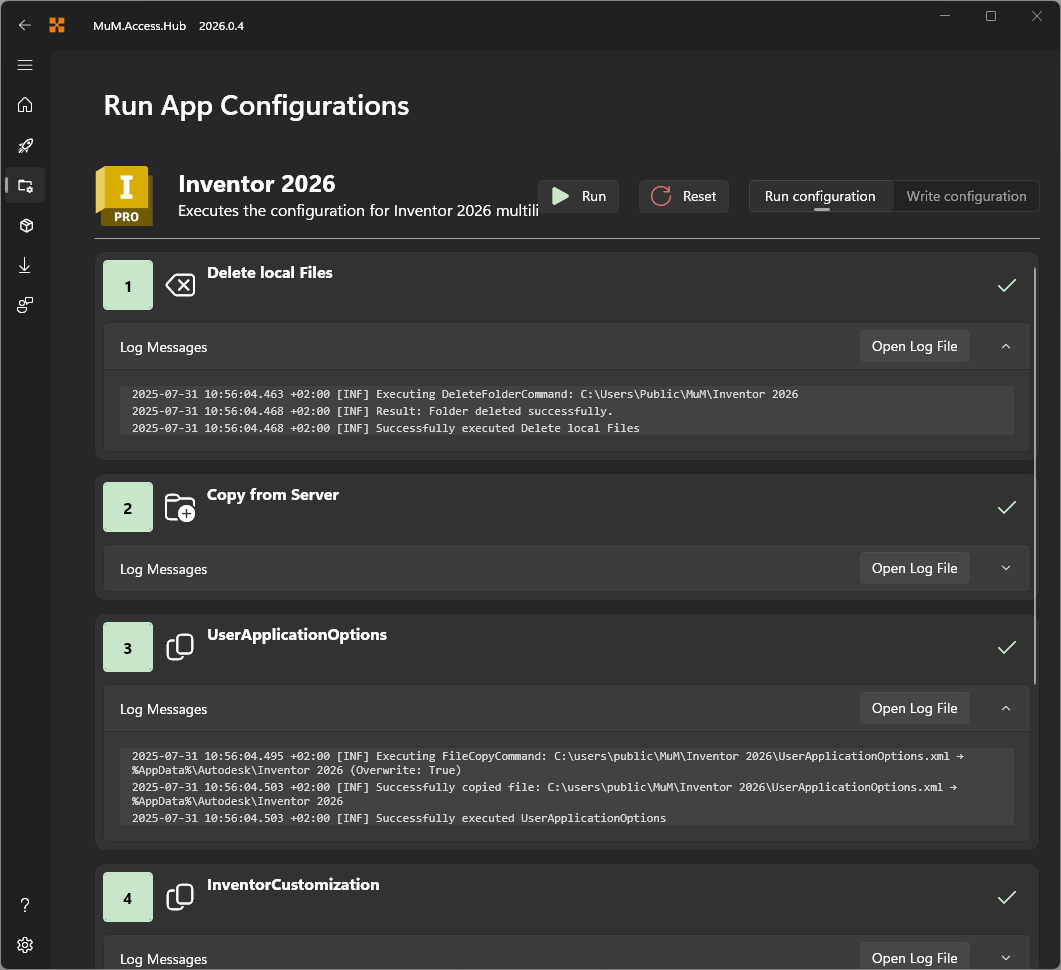Viewport: 1061px width, 970px height.
Task: Select the Run configuration tab
Action: (820, 196)
